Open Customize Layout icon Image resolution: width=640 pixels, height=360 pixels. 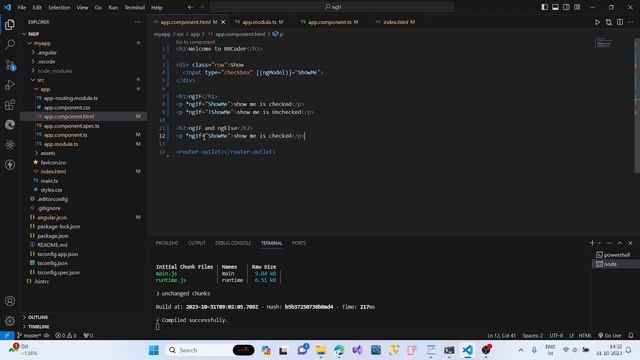click(x=577, y=7)
